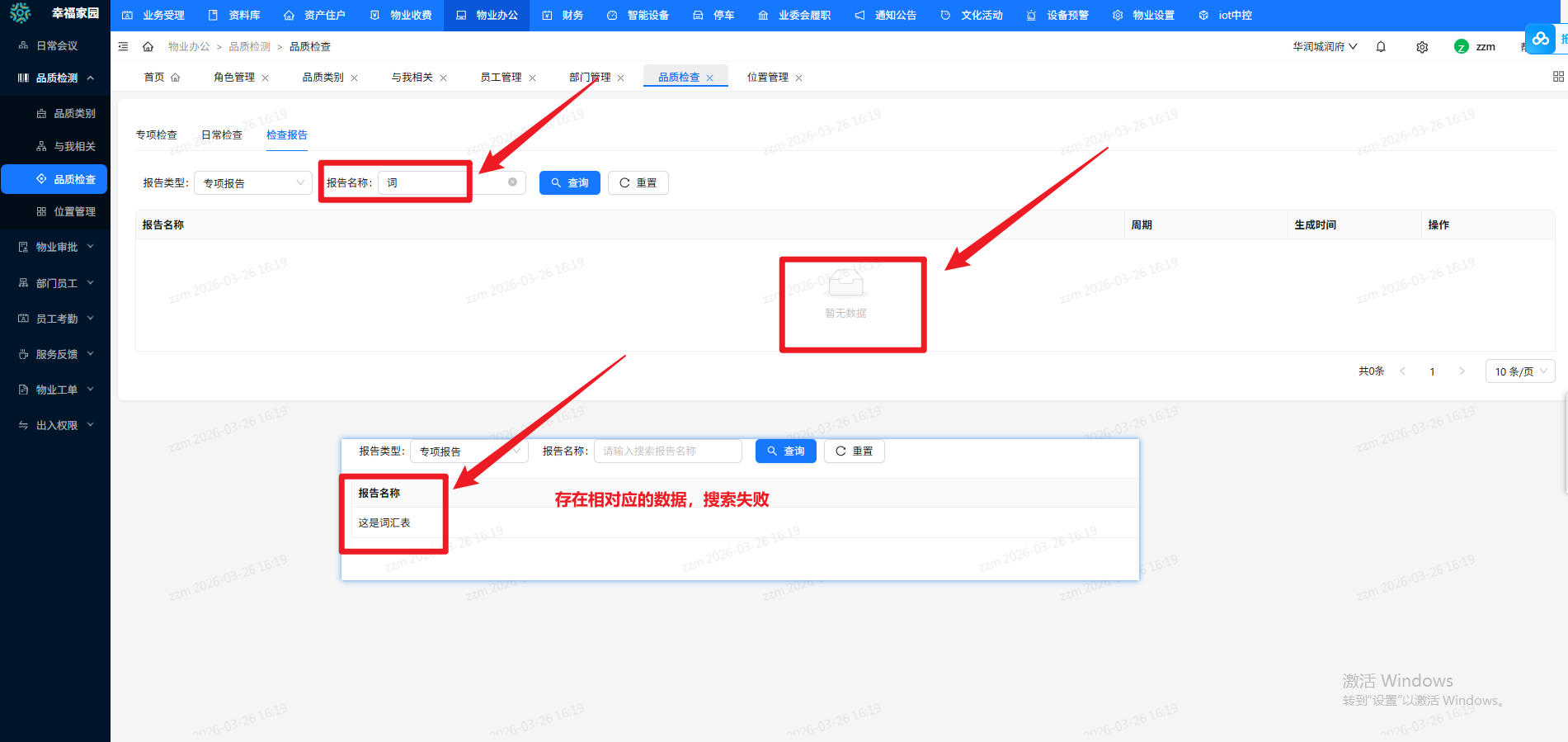This screenshot has height=742, width=1568.
Task: Open the 报告类型 dropdown
Action: [252, 183]
